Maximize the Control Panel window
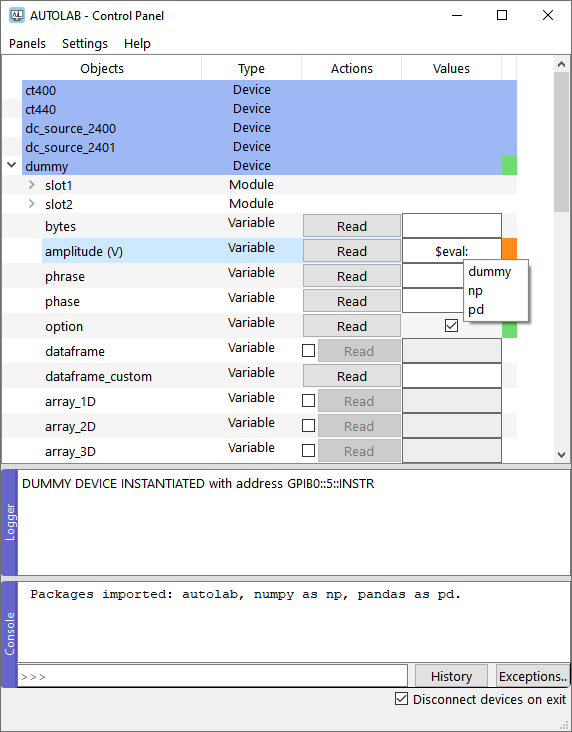 [502, 15]
